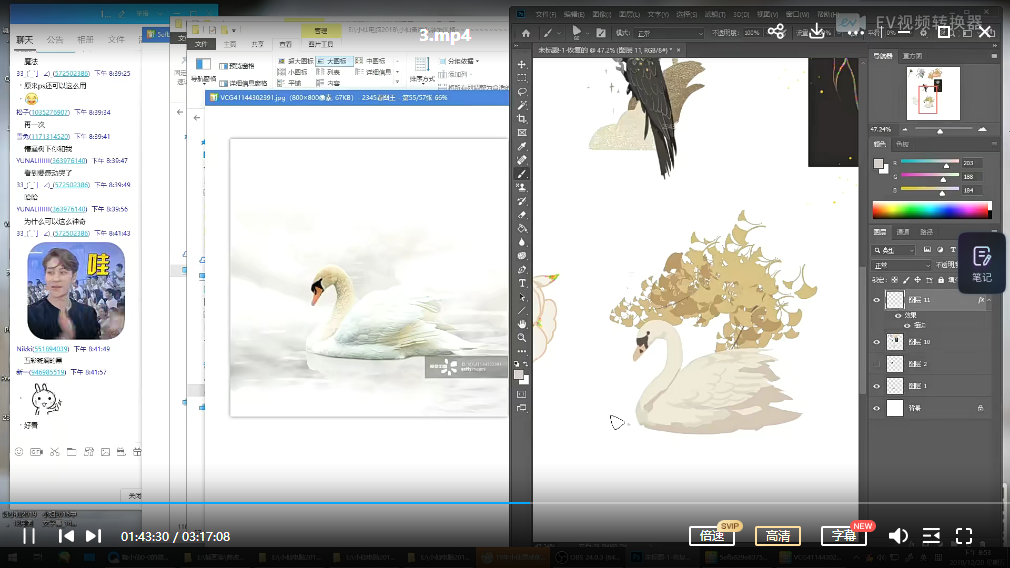Viewport: 1010px width, 568px height.
Task: Select the Pen tool
Action: [x=522, y=270]
